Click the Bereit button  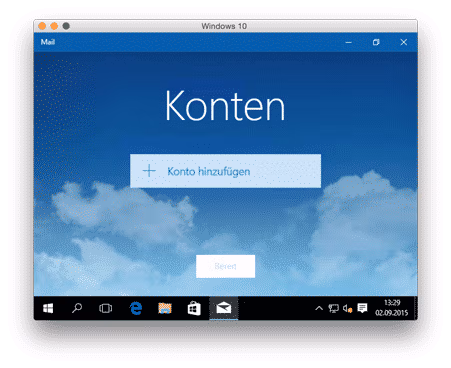coord(225,266)
